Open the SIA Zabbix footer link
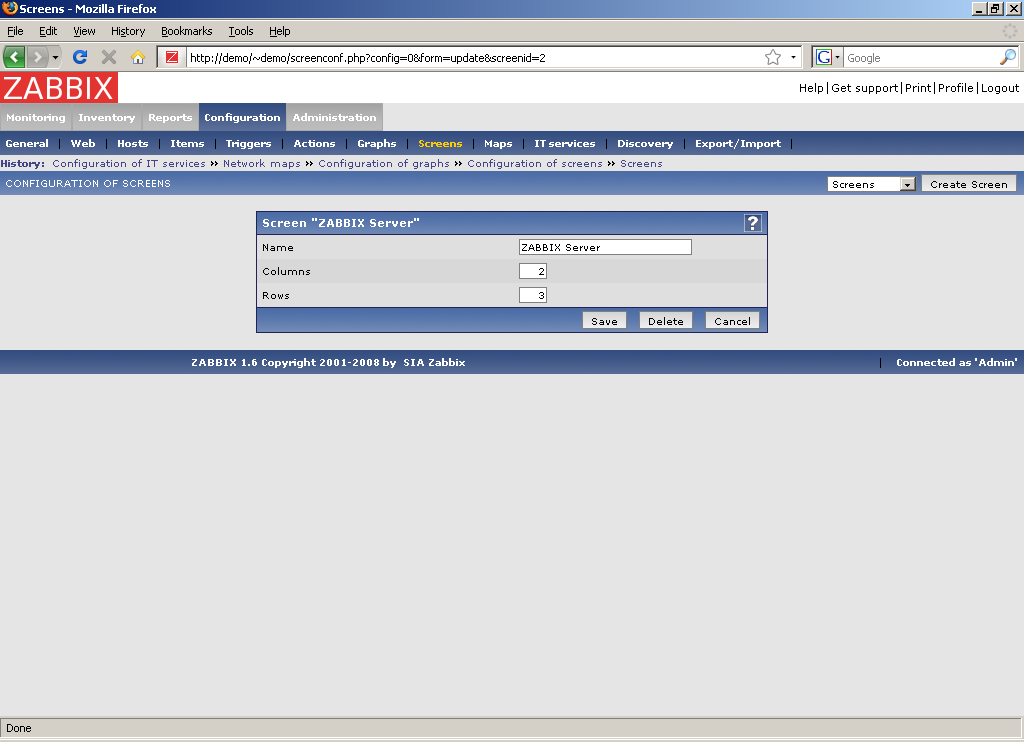This screenshot has width=1024, height=742. [x=434, y=363]
